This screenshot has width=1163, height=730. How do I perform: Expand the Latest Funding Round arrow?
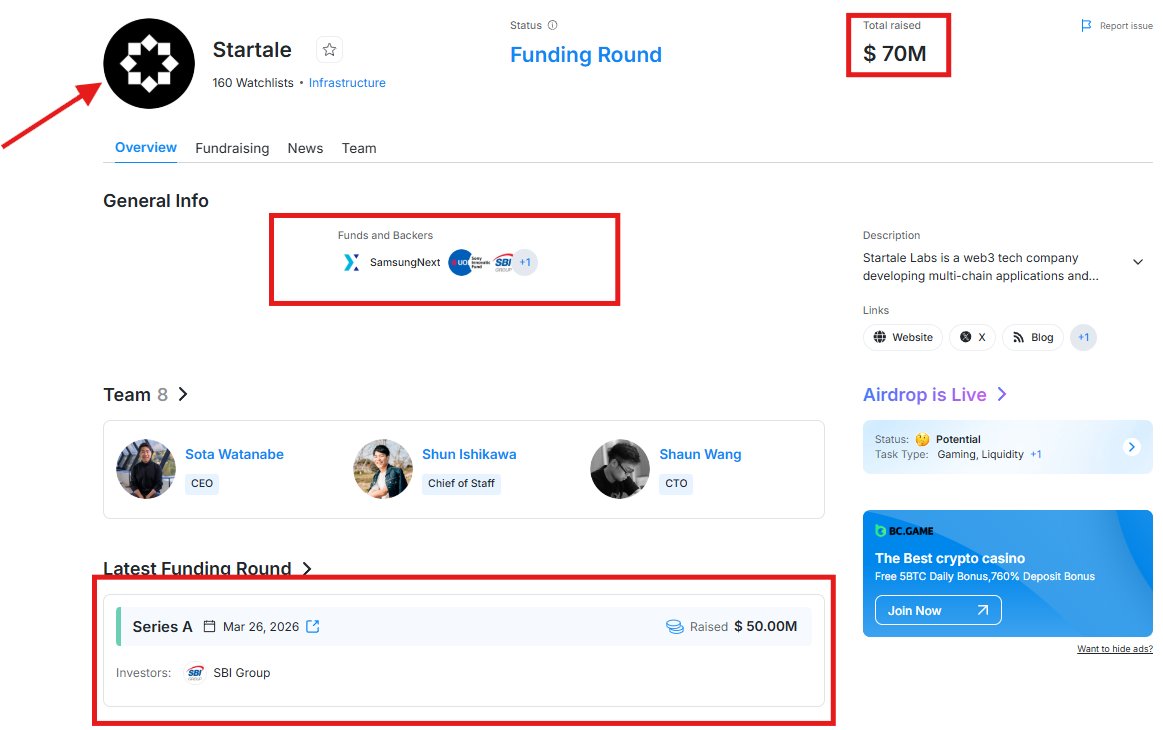pos(306,569)
